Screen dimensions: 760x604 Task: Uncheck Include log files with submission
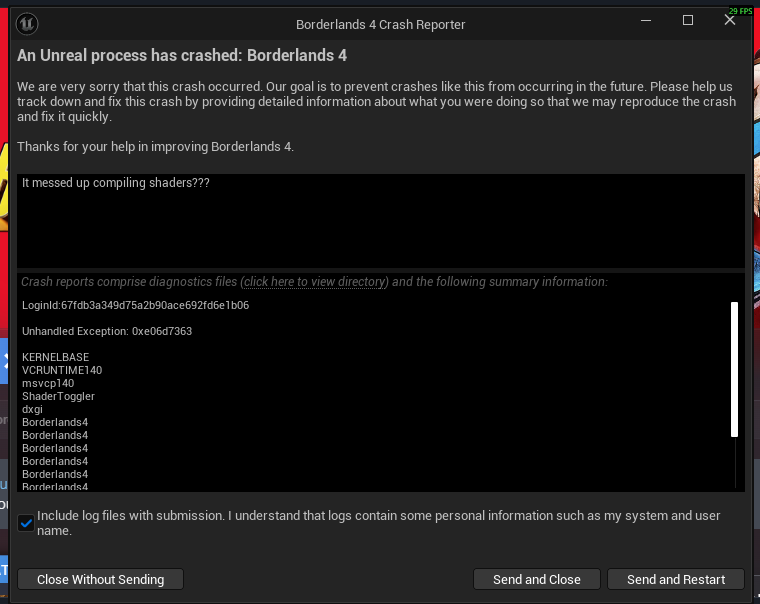pyautogui.click(x=26, y=523)
